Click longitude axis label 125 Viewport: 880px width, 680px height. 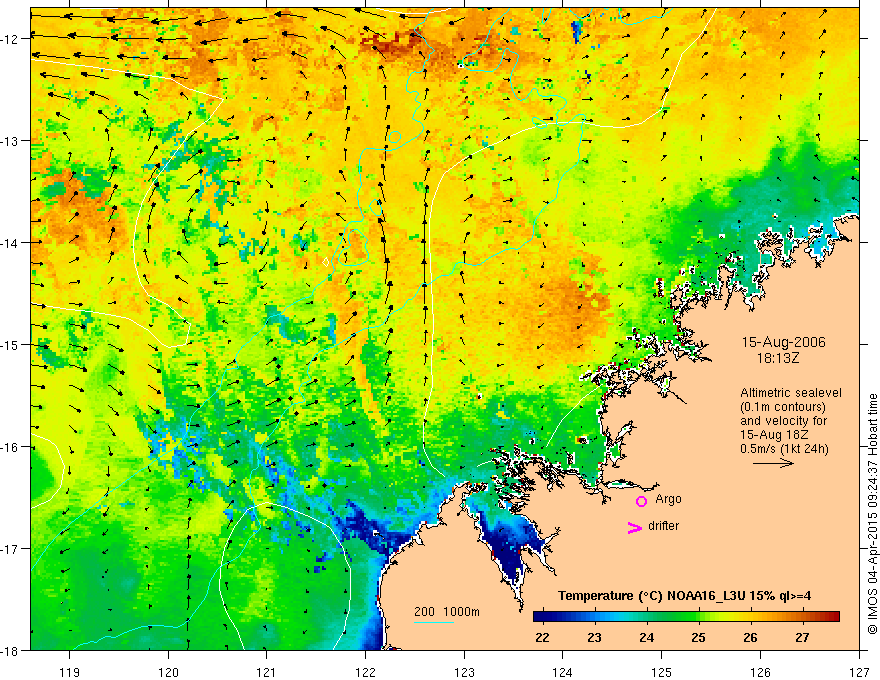[662, 672]
